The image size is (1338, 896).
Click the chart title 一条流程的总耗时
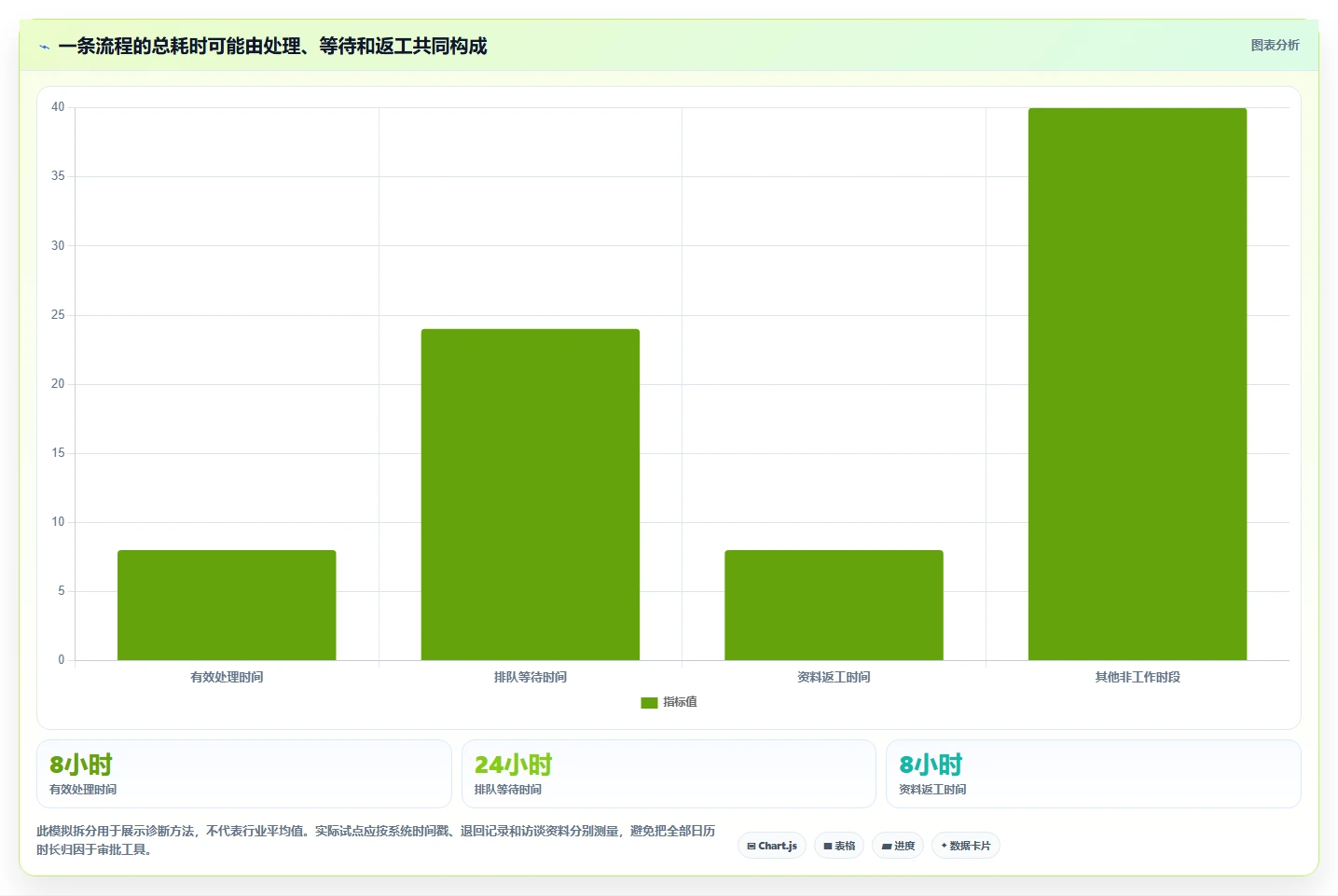coord(272,46)
